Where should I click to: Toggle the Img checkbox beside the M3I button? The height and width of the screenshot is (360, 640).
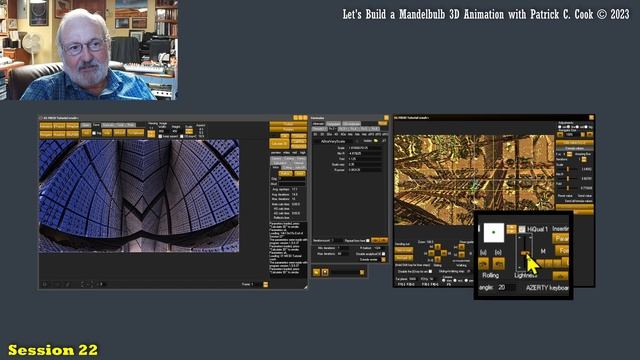[94, 133]
